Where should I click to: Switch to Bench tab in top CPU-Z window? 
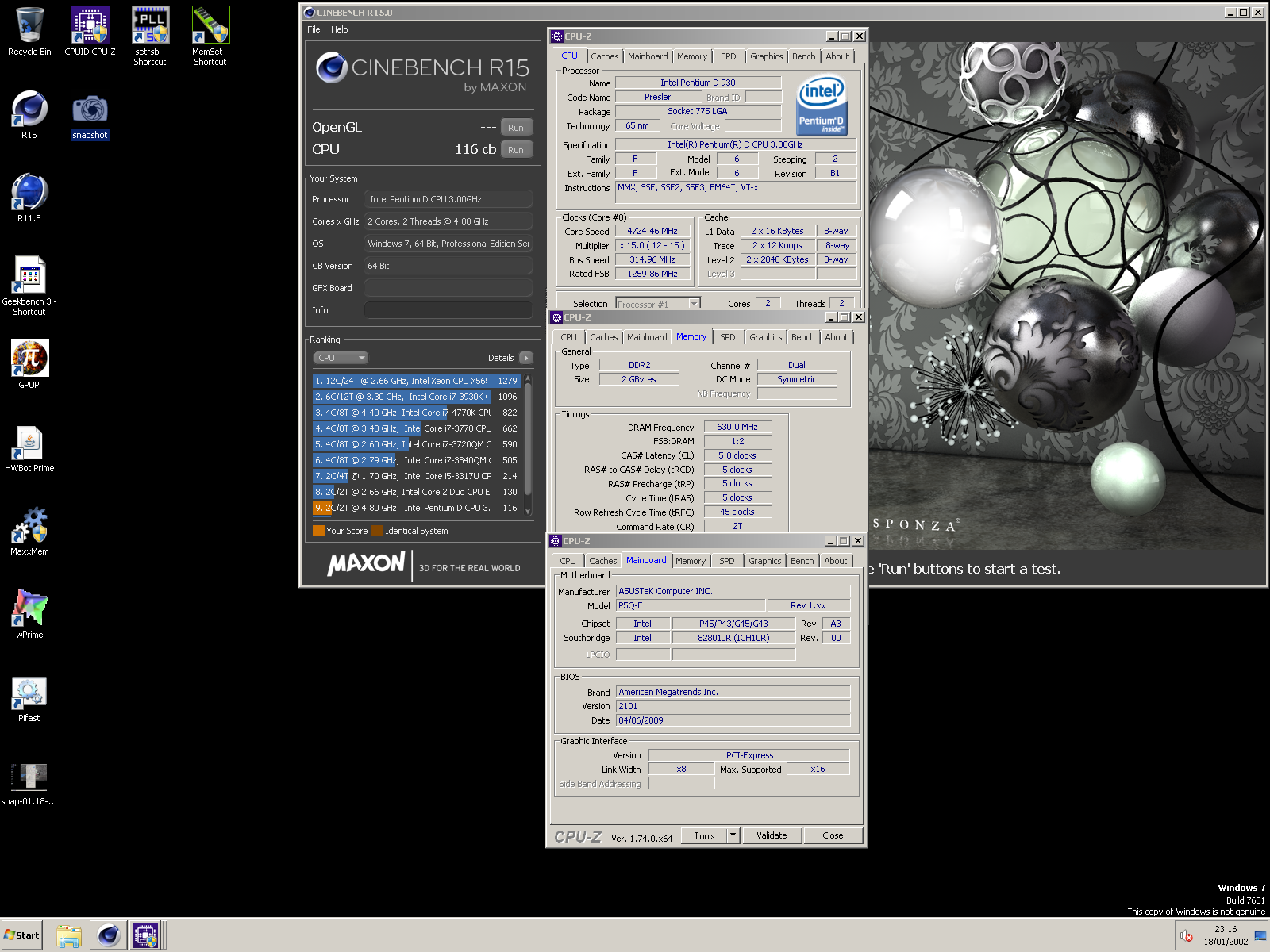point(804,56)
